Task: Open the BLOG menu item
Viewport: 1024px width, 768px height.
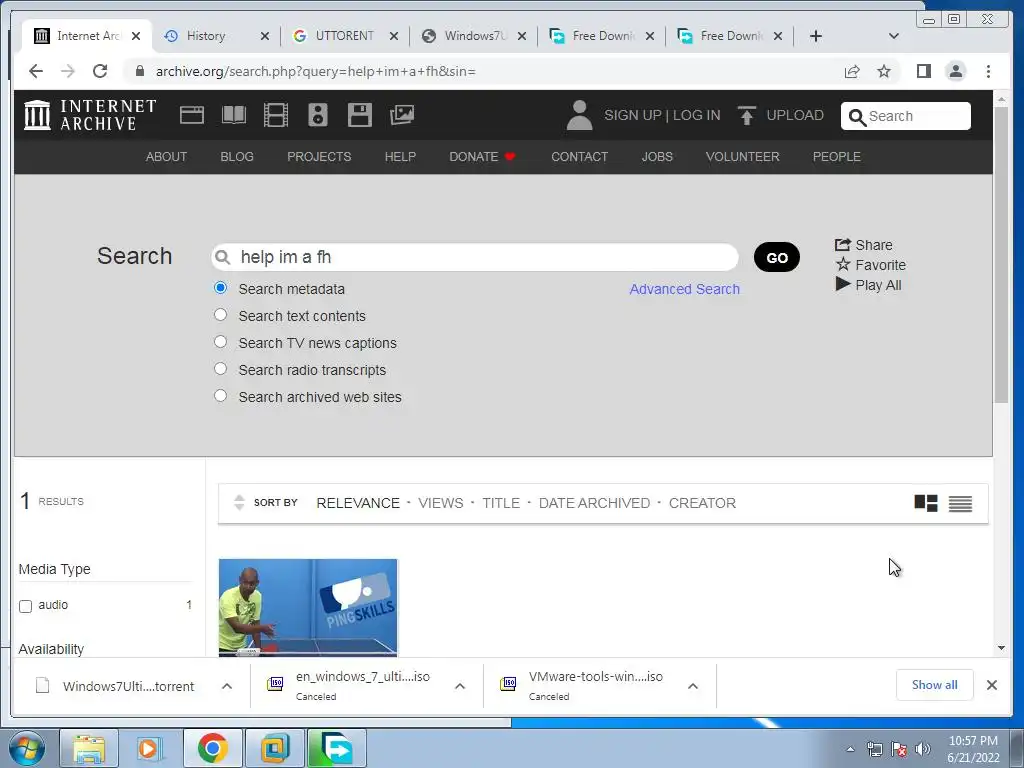Action: 237,157
